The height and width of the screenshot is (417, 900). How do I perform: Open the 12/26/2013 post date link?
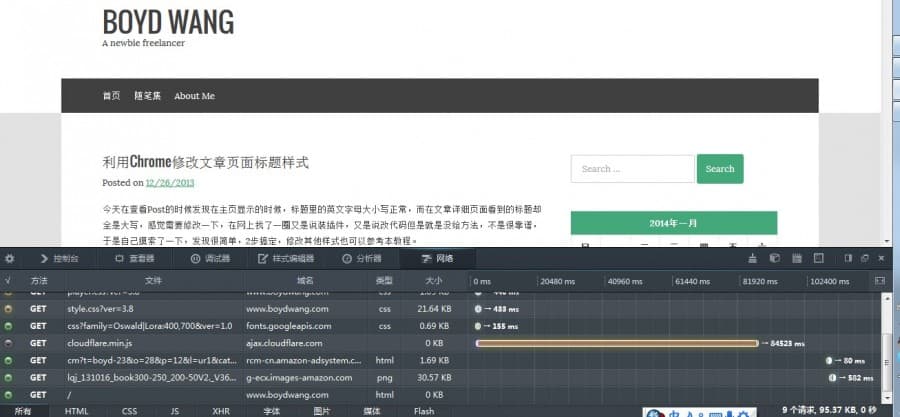coord(170,183)
